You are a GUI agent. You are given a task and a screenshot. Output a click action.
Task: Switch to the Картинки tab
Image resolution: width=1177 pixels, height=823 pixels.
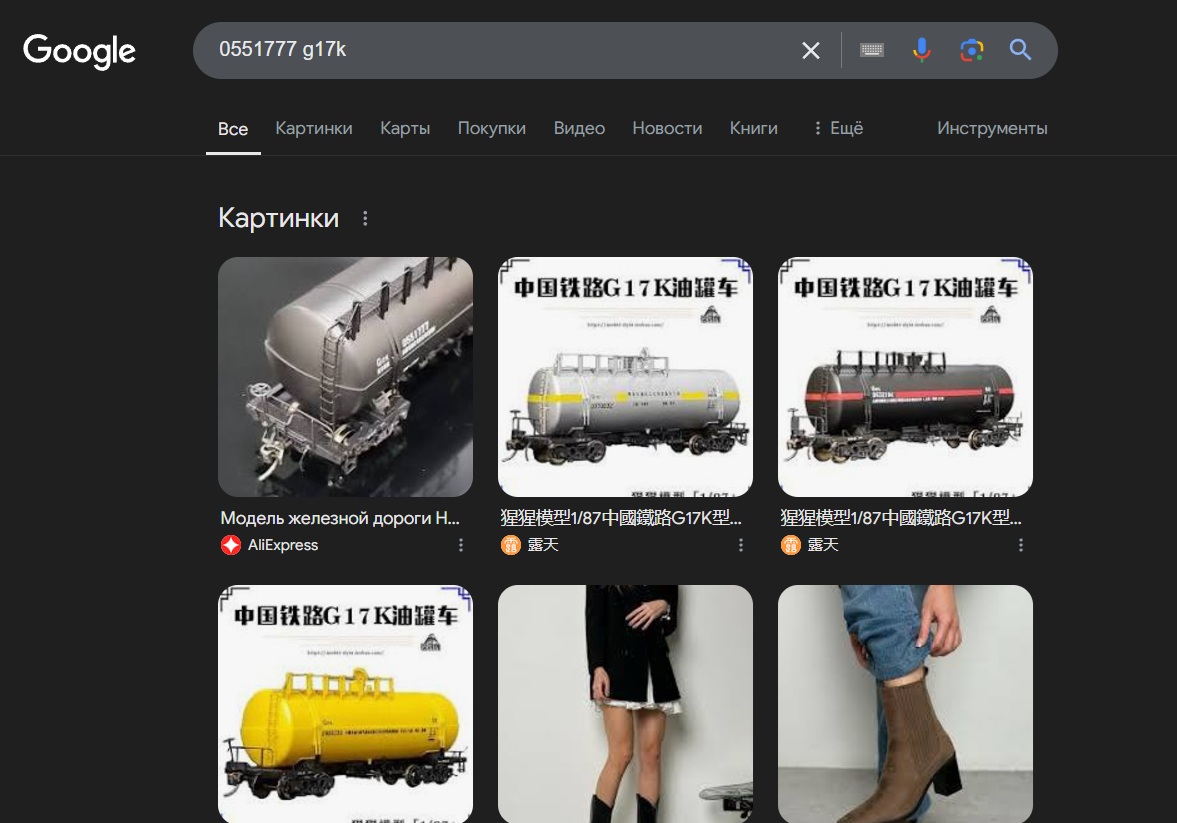tap(314, 128)
